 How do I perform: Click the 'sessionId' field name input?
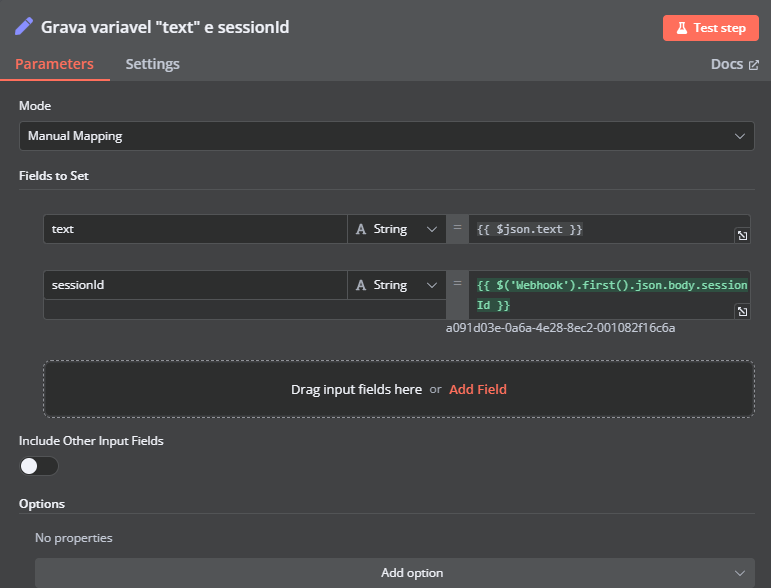pos(195,285)
